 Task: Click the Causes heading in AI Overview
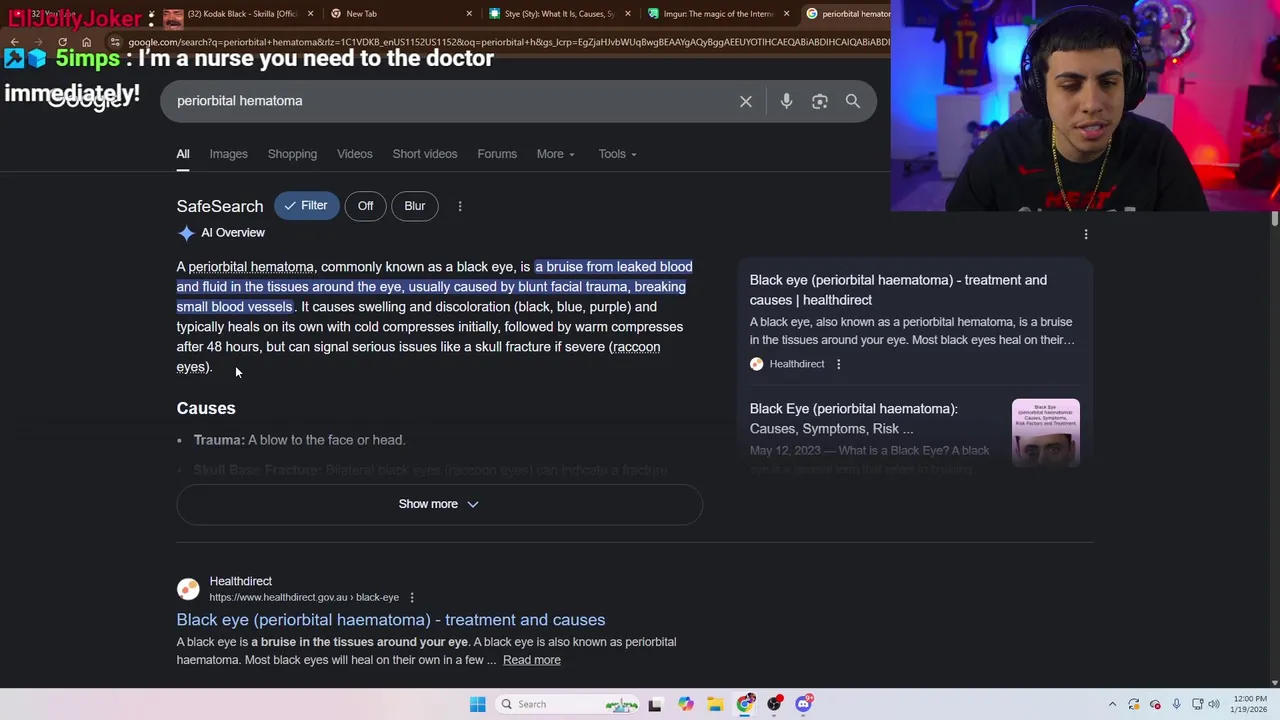click(x=206, y=408)
